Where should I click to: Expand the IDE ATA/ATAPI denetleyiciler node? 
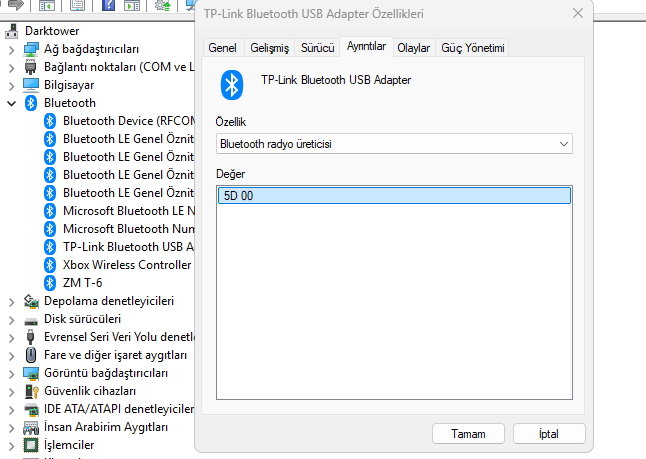pyautogui.click(x=12, y=410)
